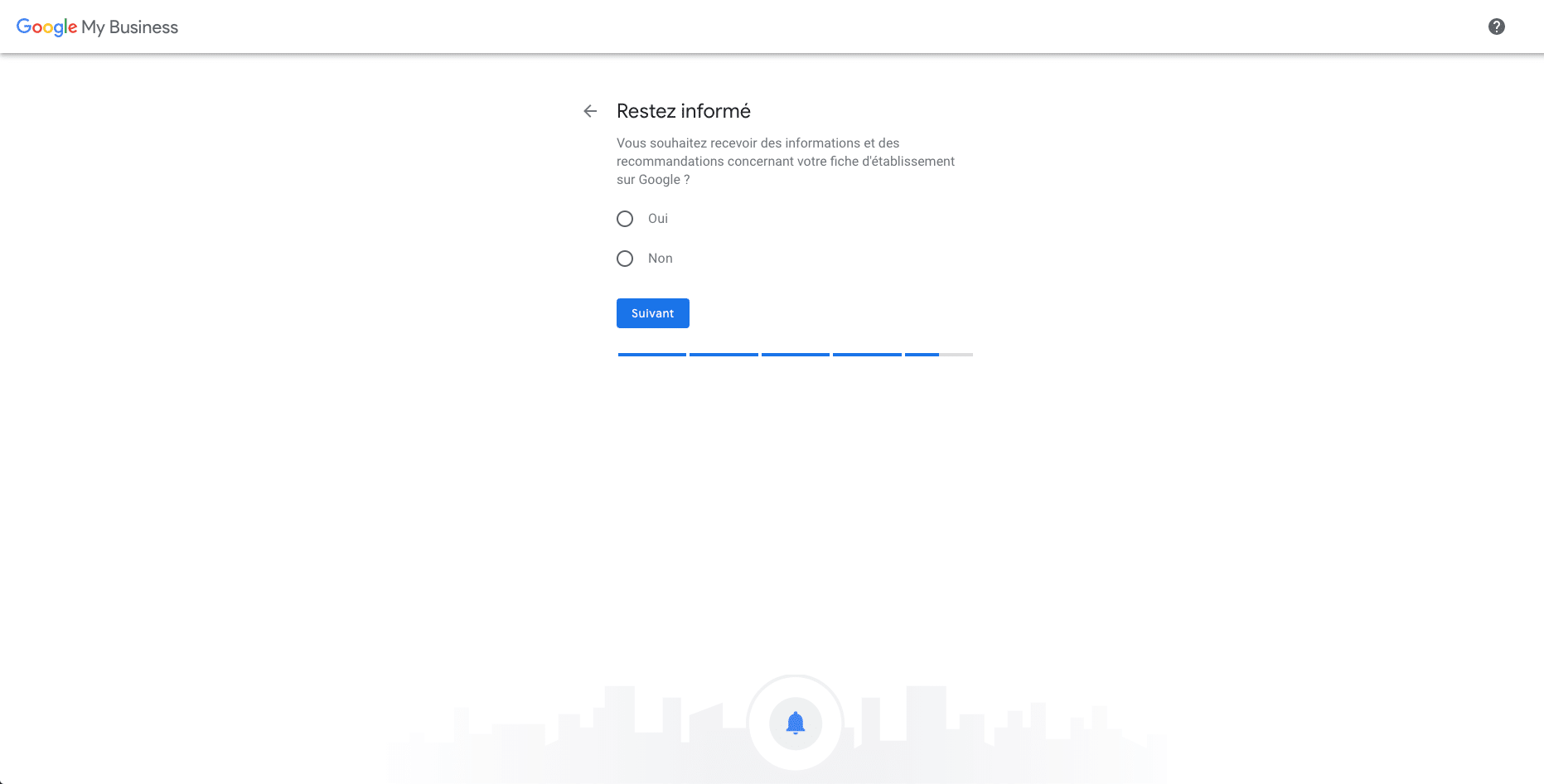
Task: Click the Google My Business logo
Action: [97, 27]
